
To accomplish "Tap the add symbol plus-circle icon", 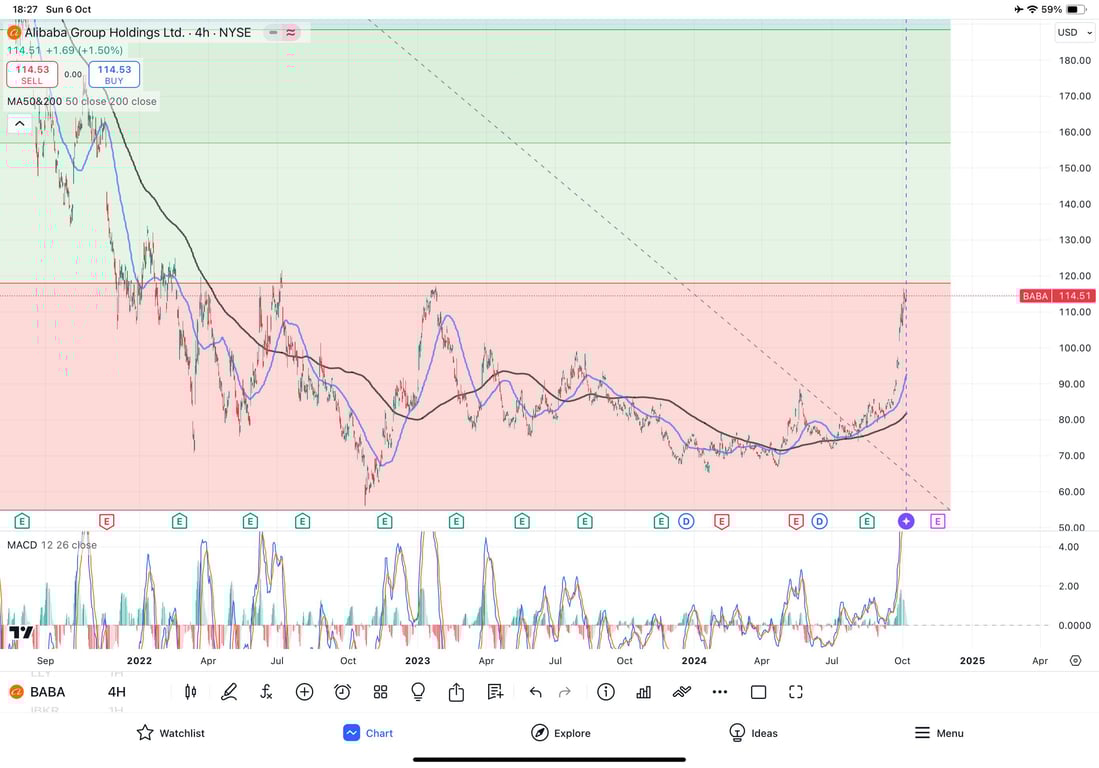I will tap(304, 692).
